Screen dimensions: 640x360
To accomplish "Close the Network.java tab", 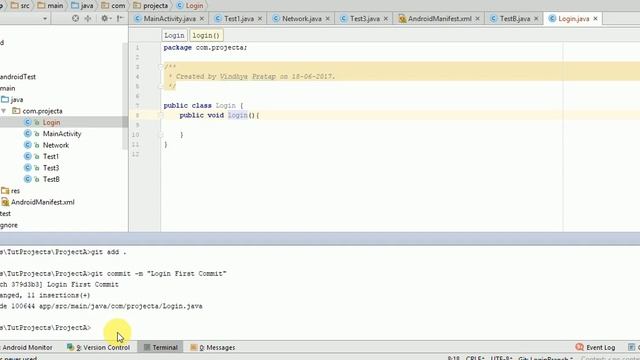I will pyautogui.click(x=327, y=19).
